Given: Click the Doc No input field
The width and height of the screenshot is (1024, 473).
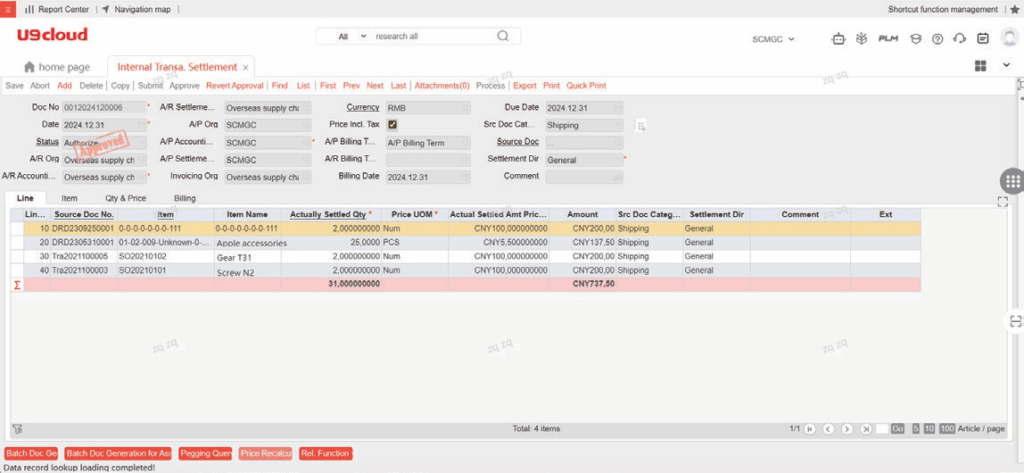Looking at the screenshot, I should (102, 107).
